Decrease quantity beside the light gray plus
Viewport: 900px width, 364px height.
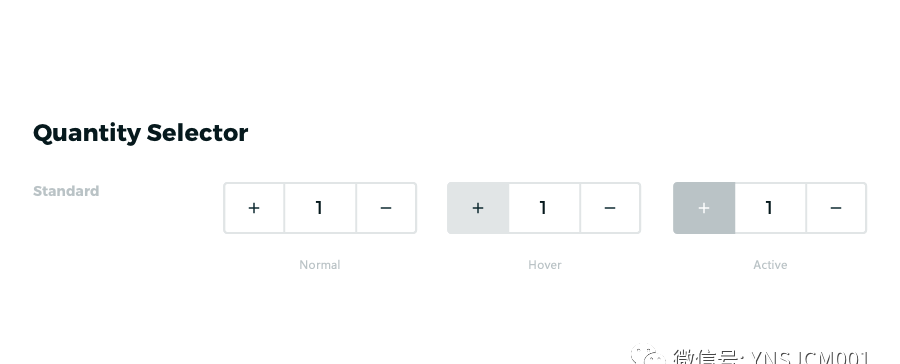(x=610, y=208)
